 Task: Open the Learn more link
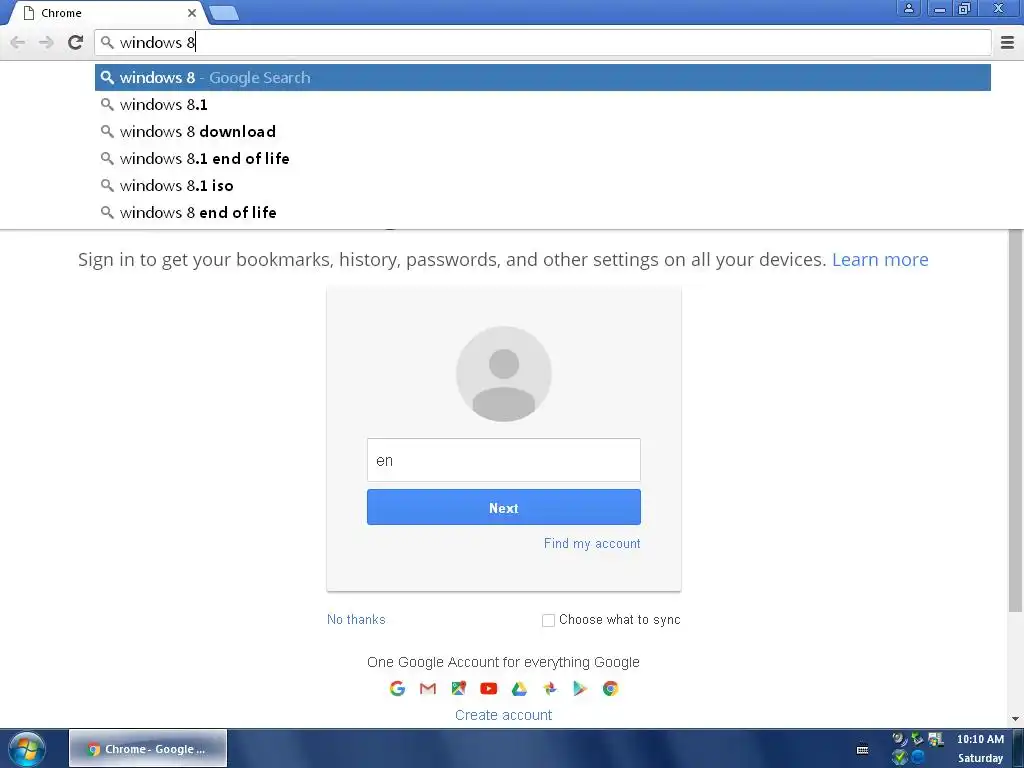coord(880,259)
